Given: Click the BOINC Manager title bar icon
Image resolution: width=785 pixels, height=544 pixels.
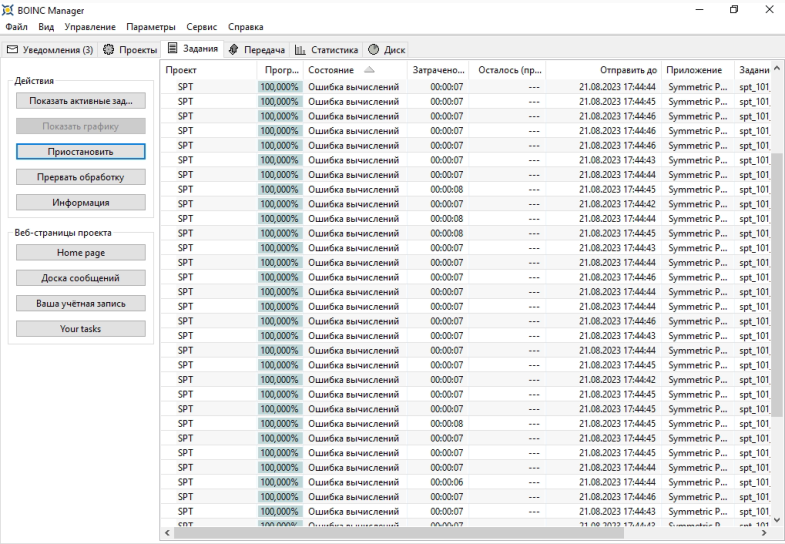Looking at the screenshot, I should [x=8, y=10].
